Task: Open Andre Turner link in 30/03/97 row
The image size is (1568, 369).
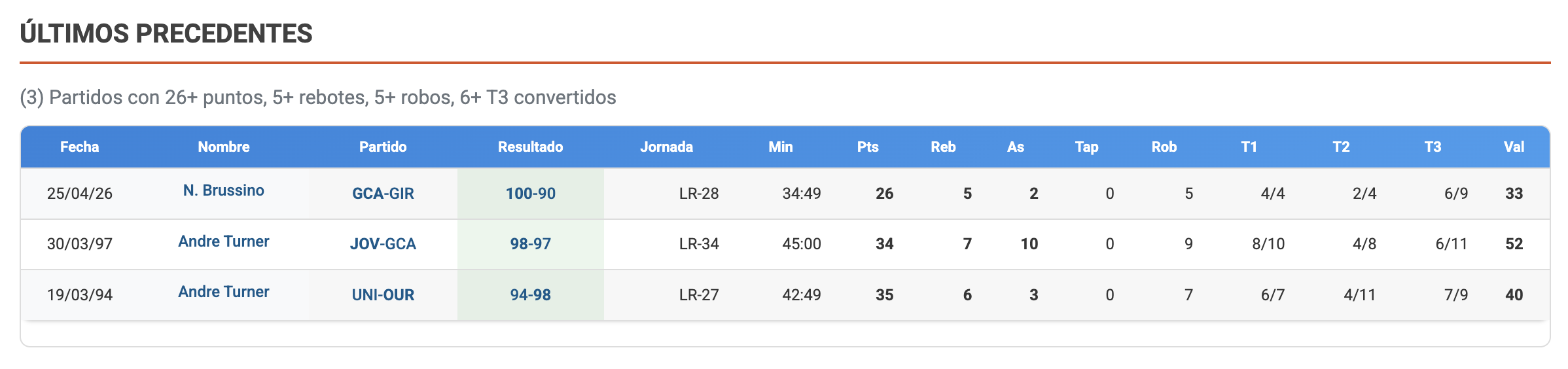Action: pyautogui.click(x=223, y=241)
